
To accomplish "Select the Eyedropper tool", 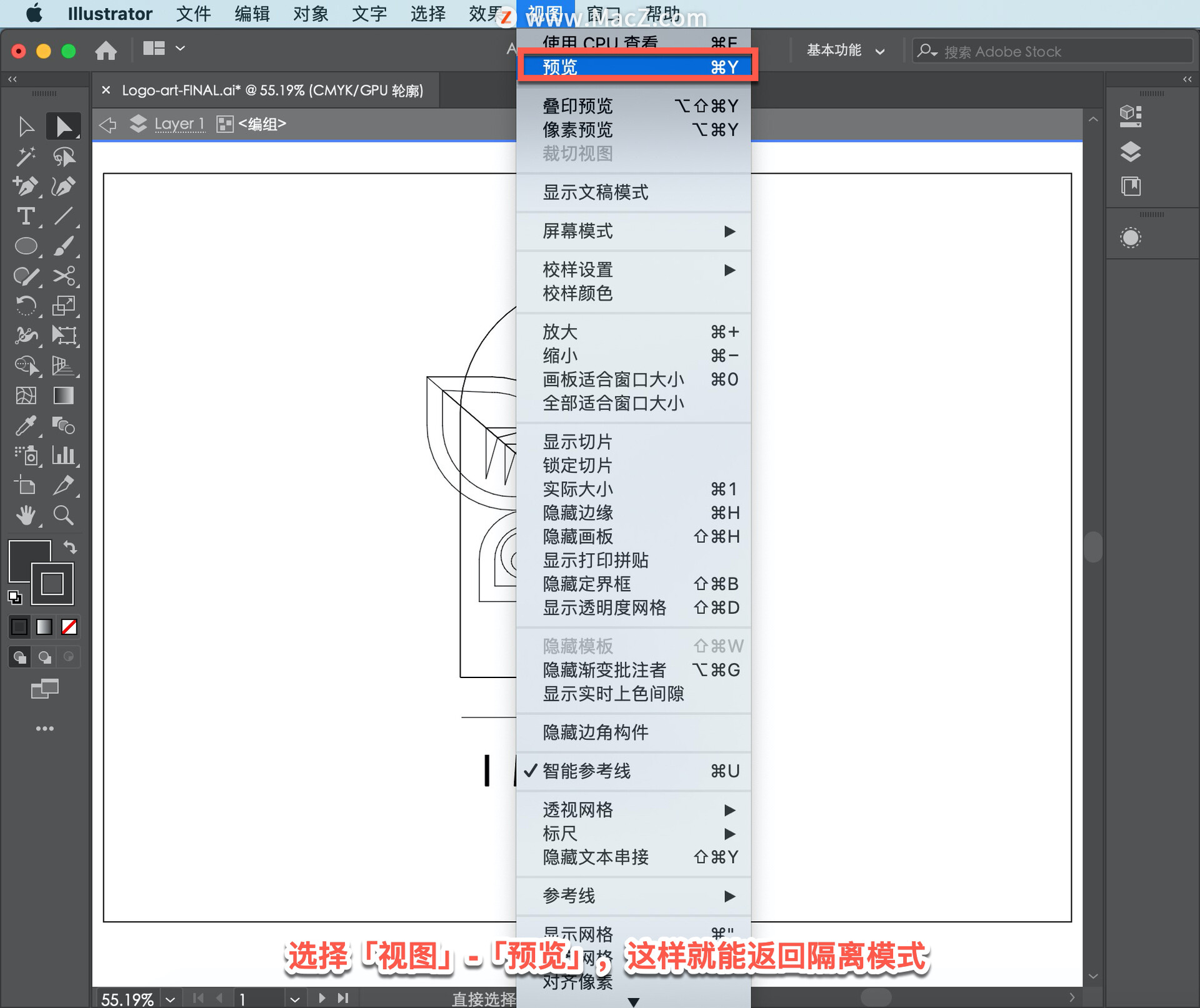I will click(26, 426).
